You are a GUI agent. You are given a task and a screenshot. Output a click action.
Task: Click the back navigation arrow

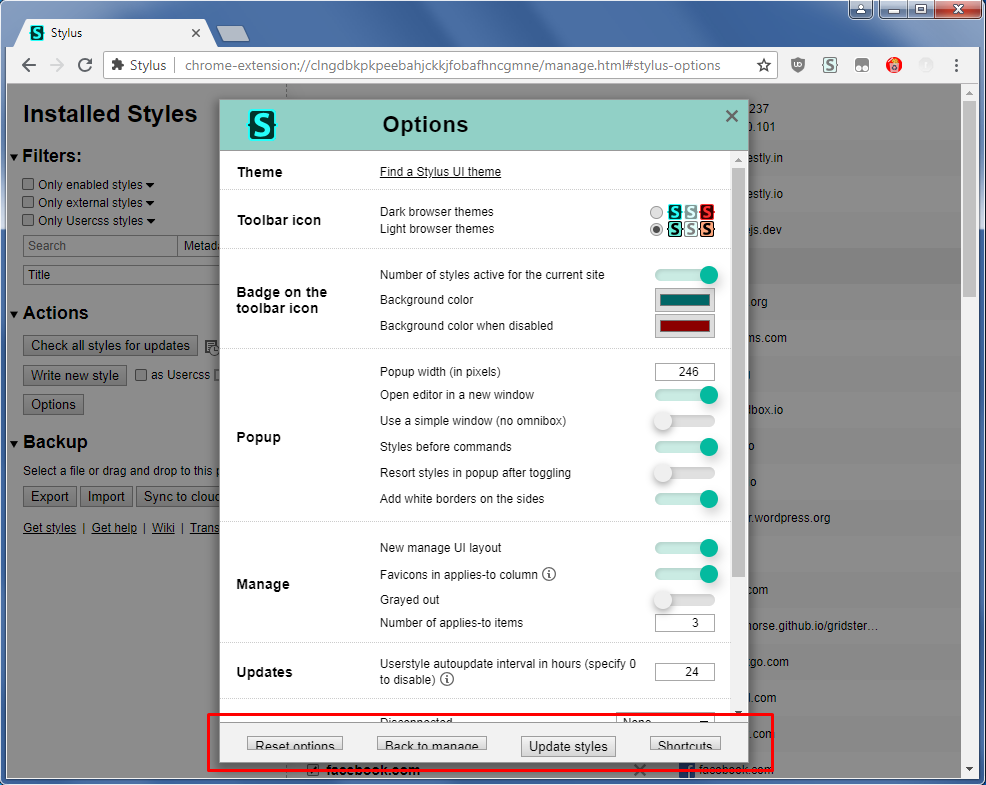28,64
